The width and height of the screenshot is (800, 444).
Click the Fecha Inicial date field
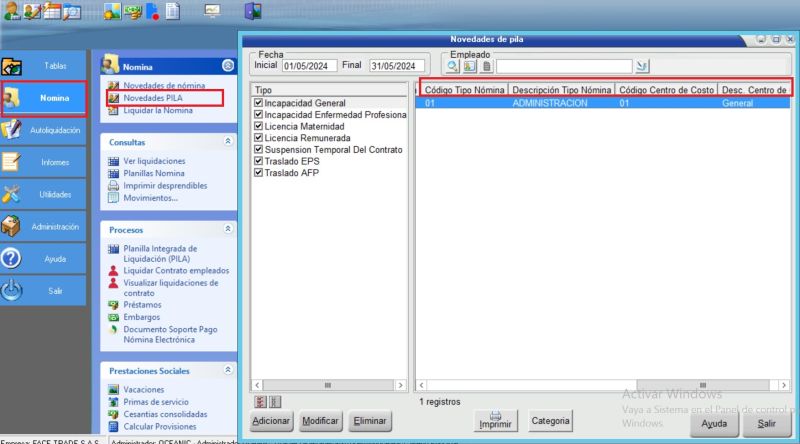[309, 67]
